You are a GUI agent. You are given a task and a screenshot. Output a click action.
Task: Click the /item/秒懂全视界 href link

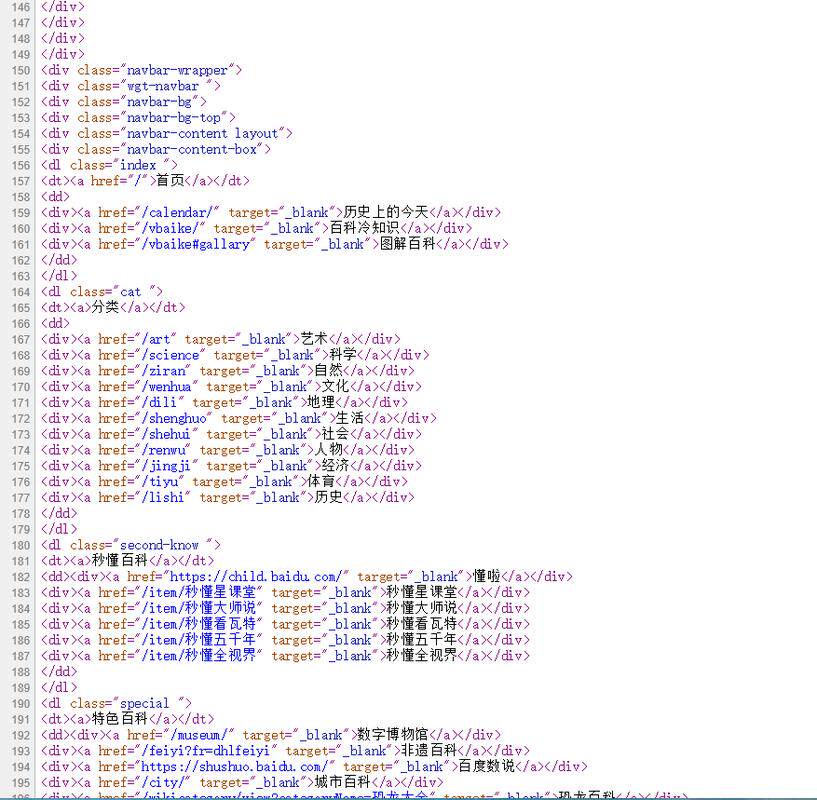[199, 656]
